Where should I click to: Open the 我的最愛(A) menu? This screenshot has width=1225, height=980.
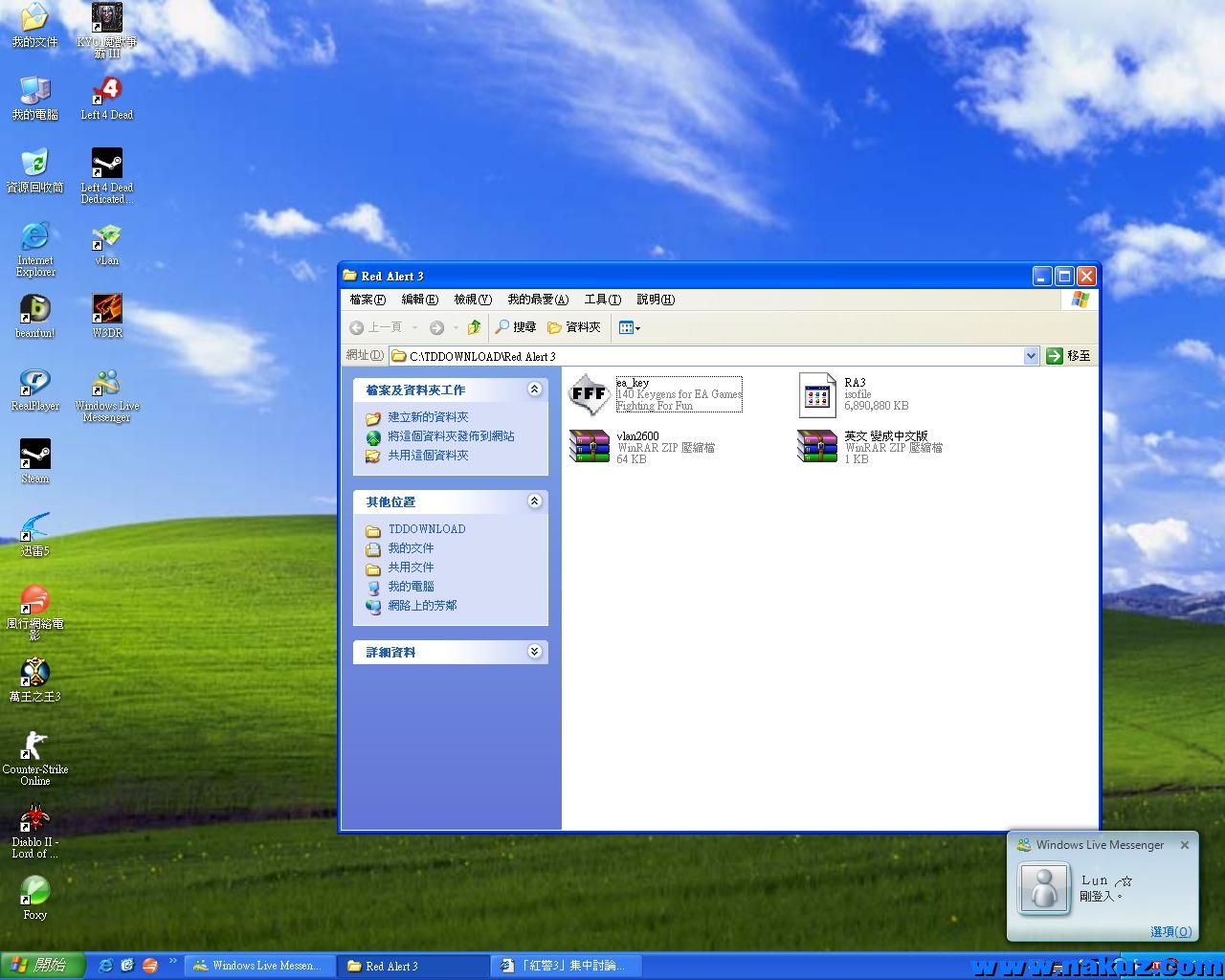coord(538,300)
